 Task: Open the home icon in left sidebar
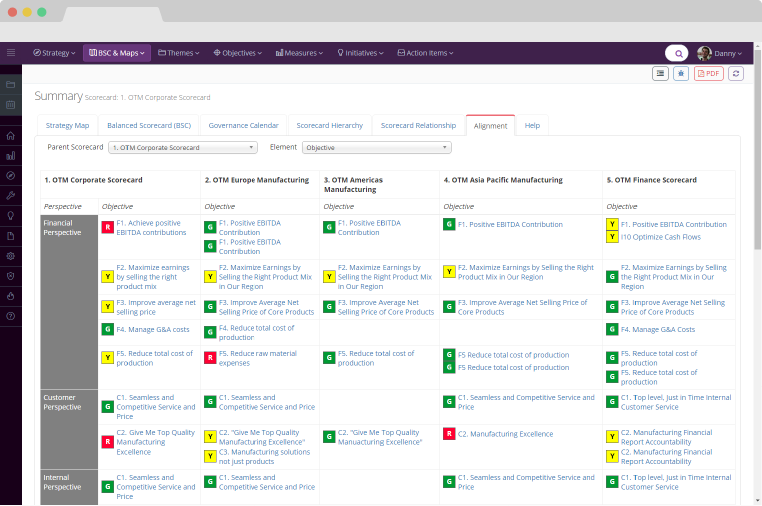pos(11,136)
